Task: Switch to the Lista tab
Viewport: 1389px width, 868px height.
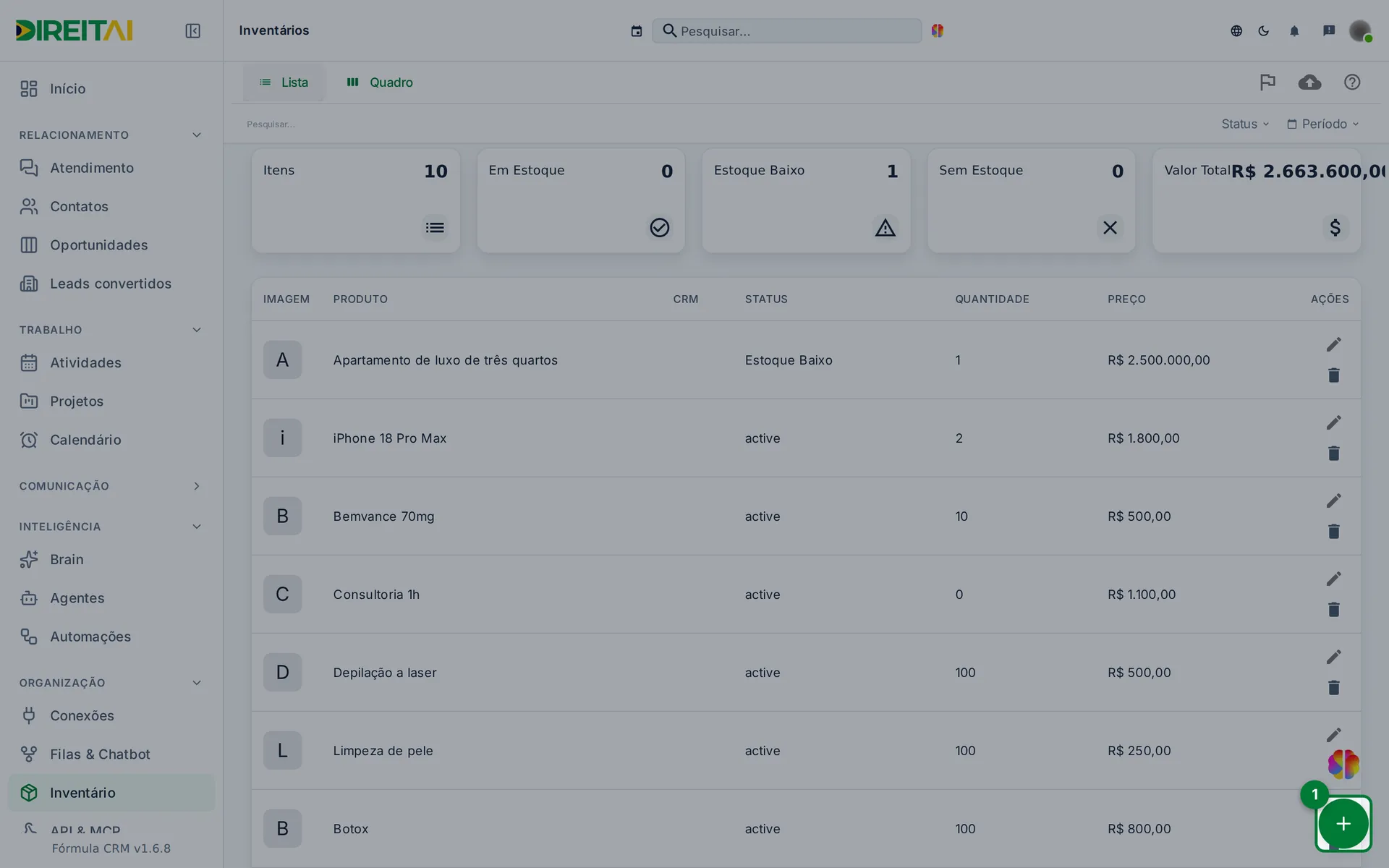Action: [284, 82]
